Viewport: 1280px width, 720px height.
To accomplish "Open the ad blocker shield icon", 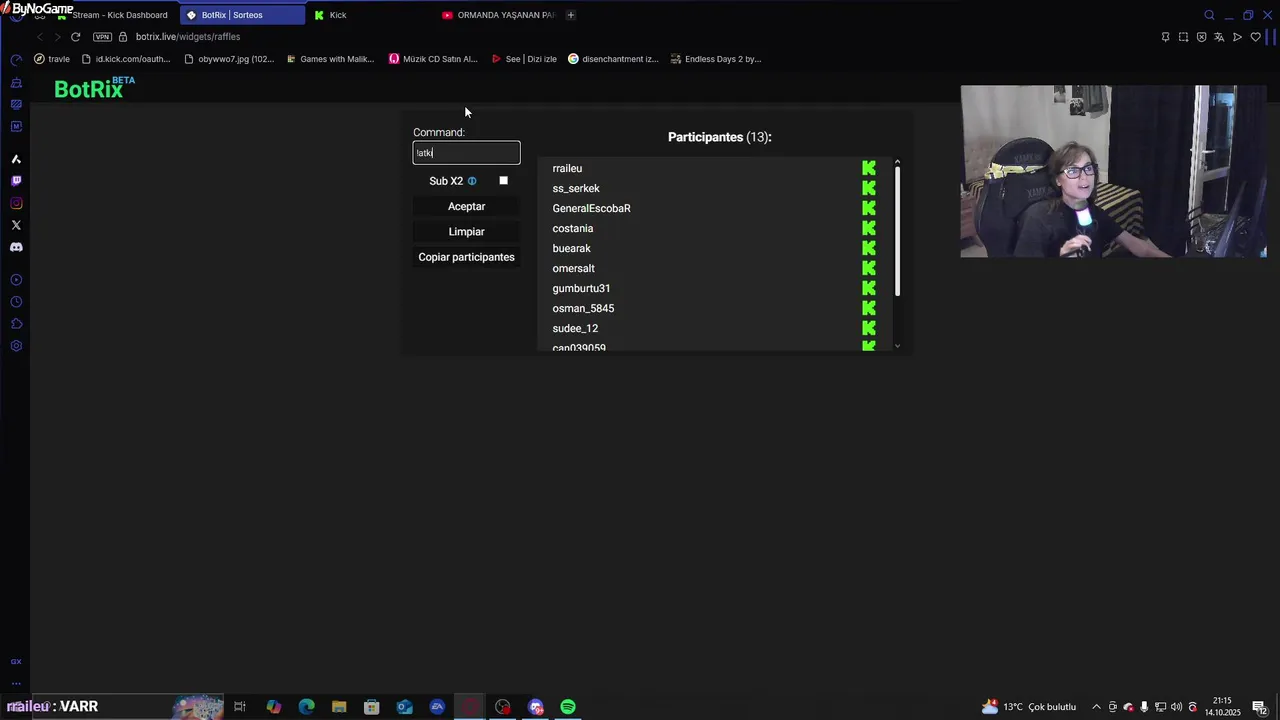I will 1201,37.
